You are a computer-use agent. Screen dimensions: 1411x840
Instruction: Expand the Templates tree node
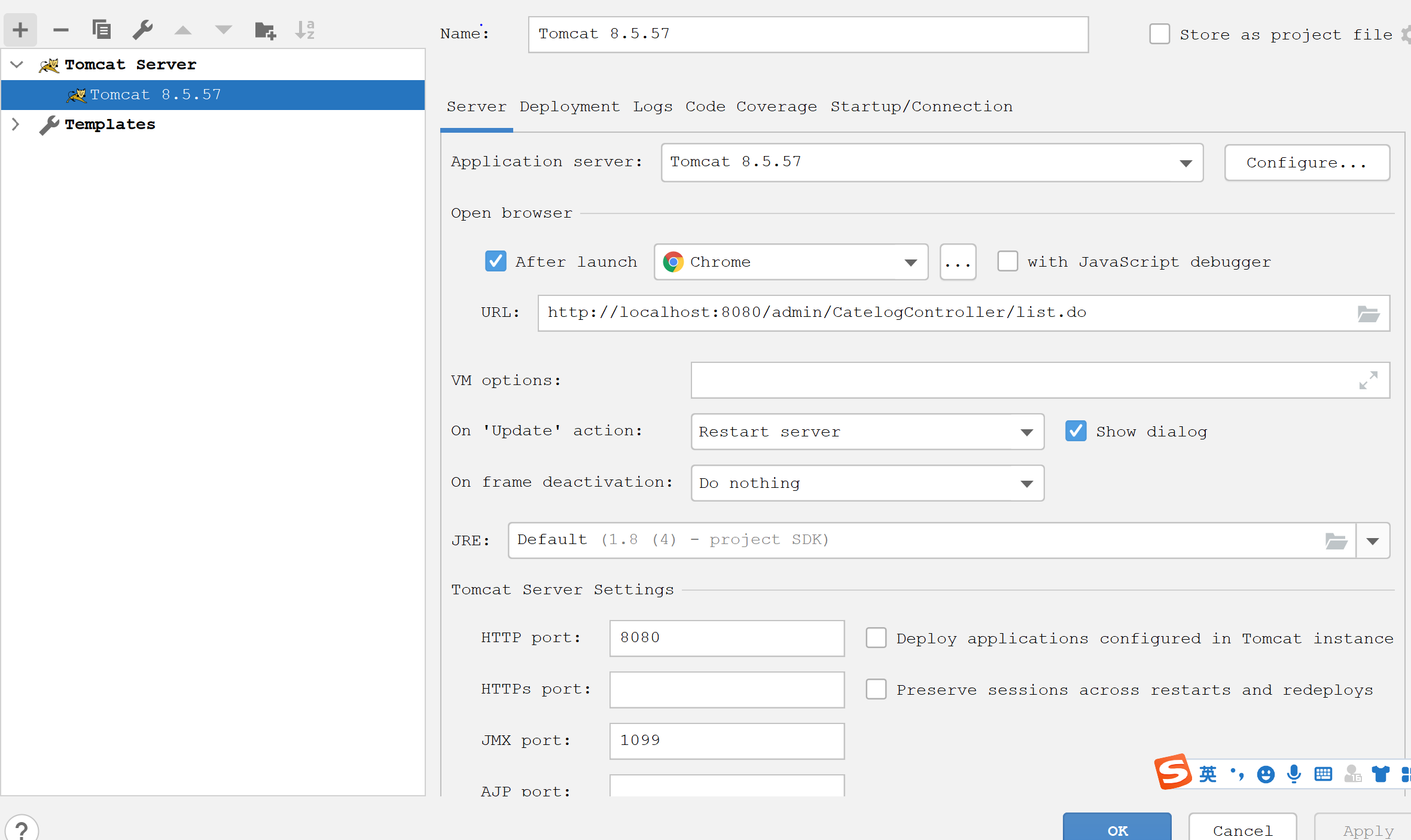coord(16,124)
